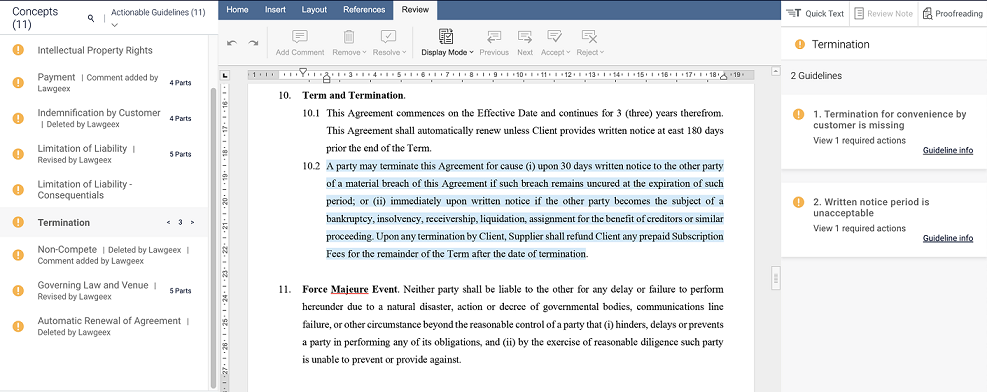
Task: Click the Add Comment icon
Action: click(x=300, y=36)
